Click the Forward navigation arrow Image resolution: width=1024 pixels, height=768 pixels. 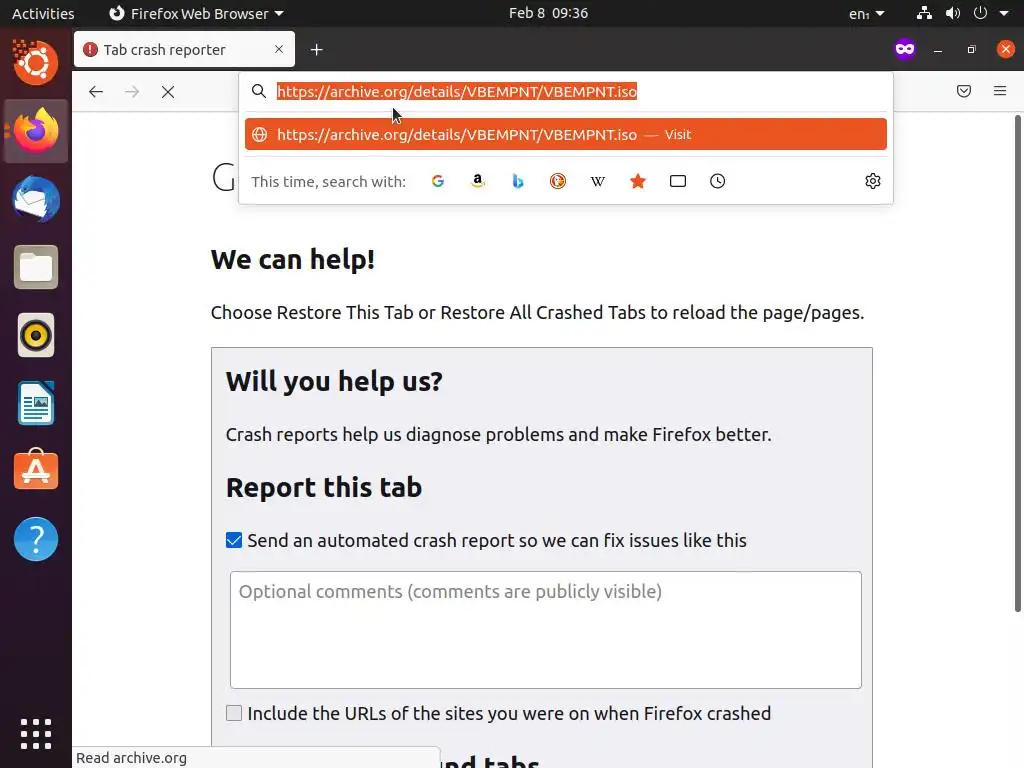coord(132,92)
